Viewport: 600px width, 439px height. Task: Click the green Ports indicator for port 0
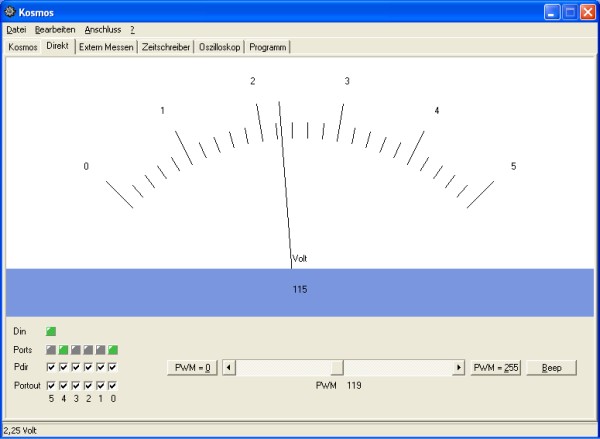click(113, 350)
